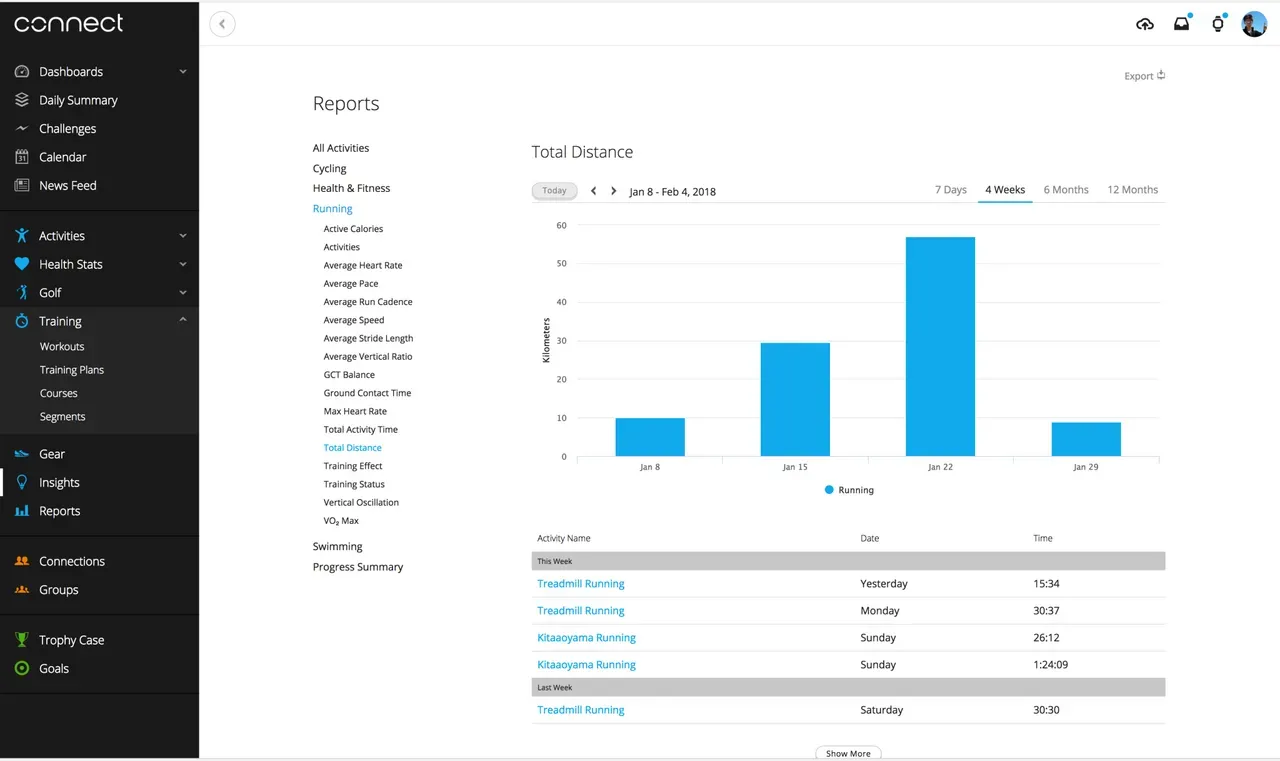The height and width of the screenshot is (761, 1280).
Task: Click the watch device sync icon
Action: tap(1217, 24)
